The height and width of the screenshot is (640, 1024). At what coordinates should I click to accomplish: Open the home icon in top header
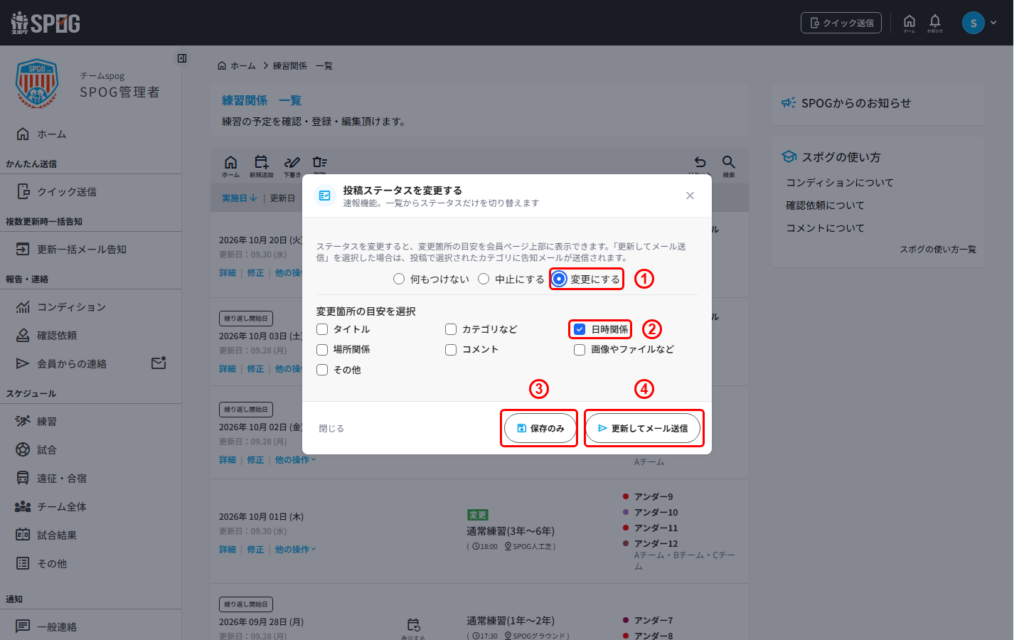(x=909, y=23)
